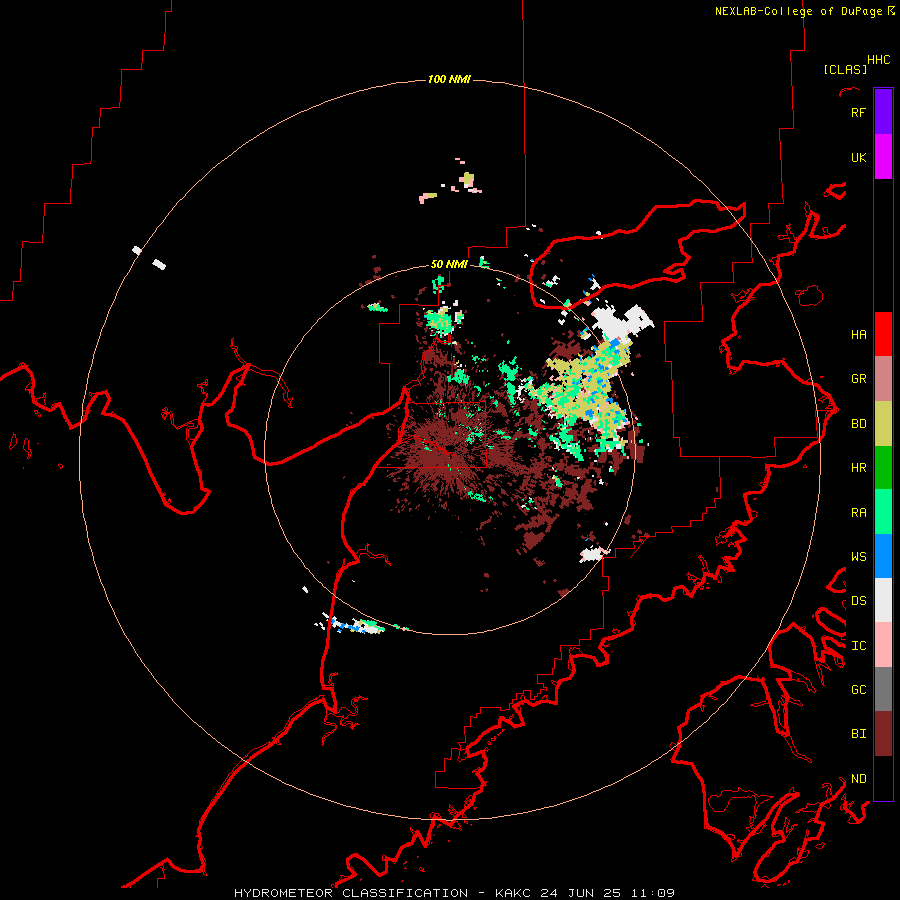Image resolution: width=900 pixels, height=900 pixels.
Task: Click the 'BI' legend label
Action: [x=858, y=734]
